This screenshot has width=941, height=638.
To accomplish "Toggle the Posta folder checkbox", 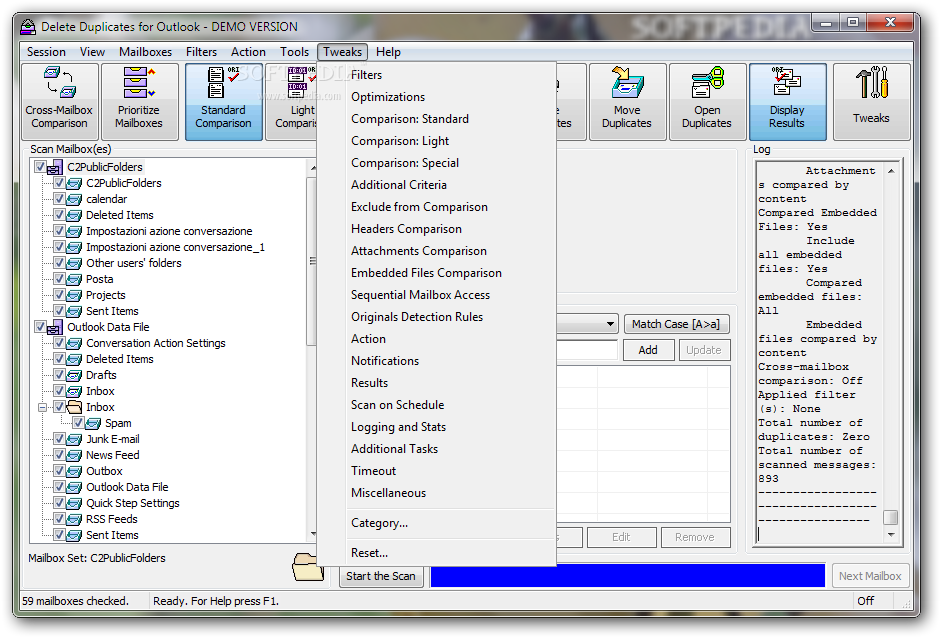I will tap(59, 279).
